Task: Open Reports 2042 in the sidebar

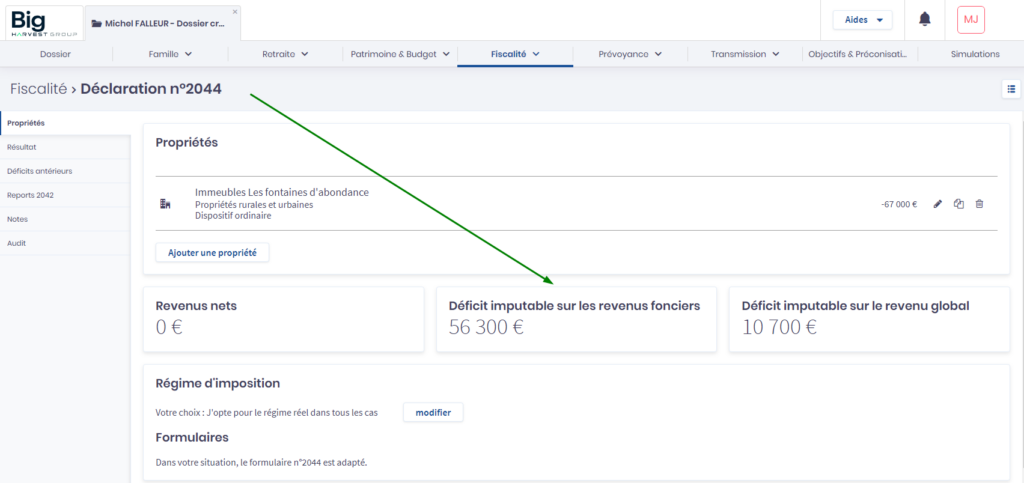Action: pyautogui.click(x=30, y=195)
